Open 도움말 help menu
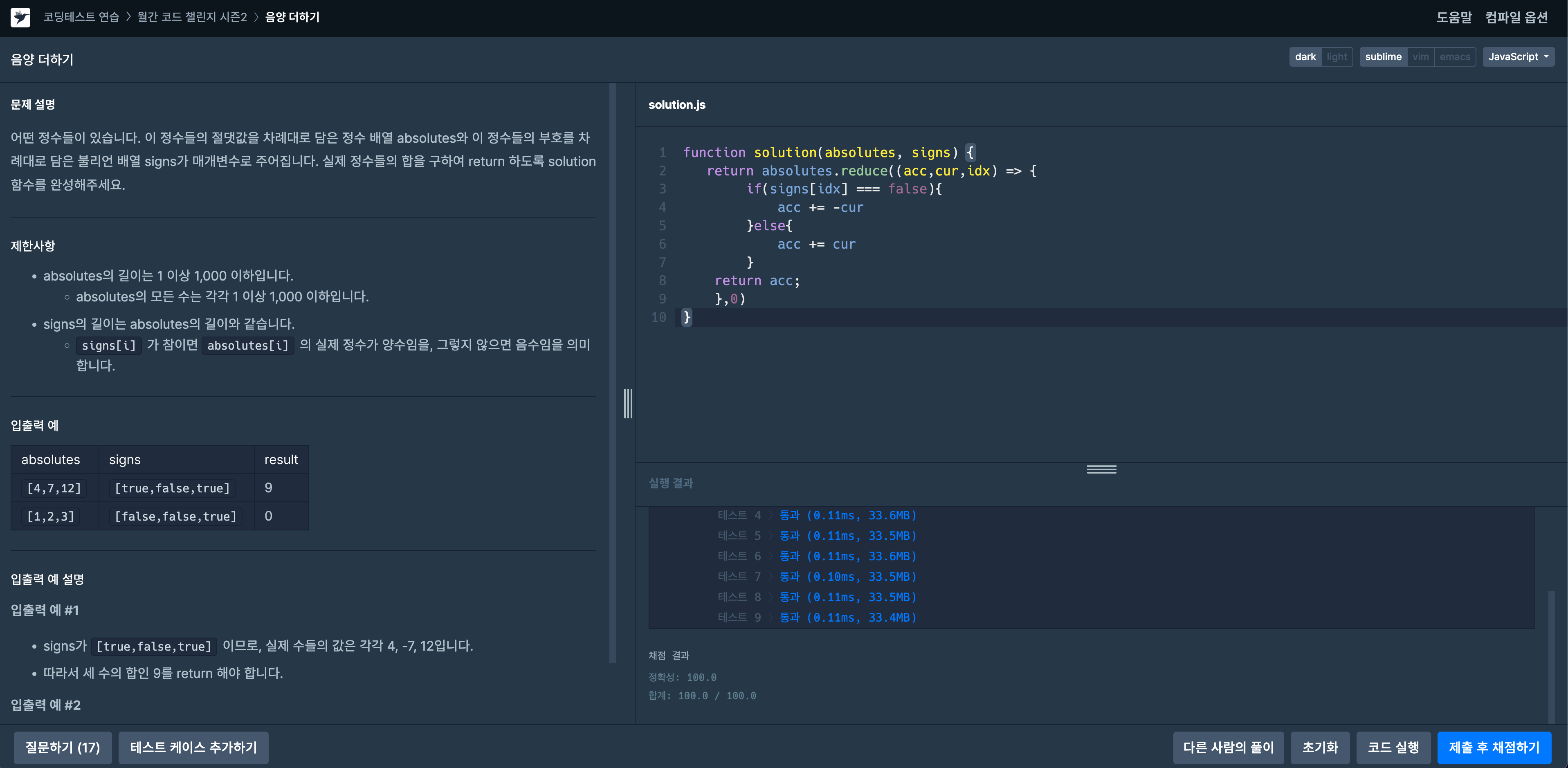 point(1453,17)
